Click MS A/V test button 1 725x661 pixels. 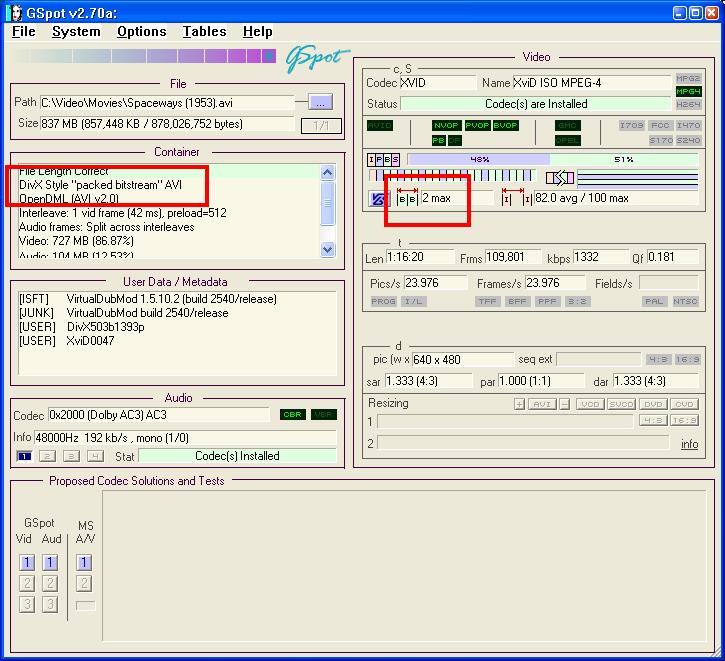[x=84, y=563]
